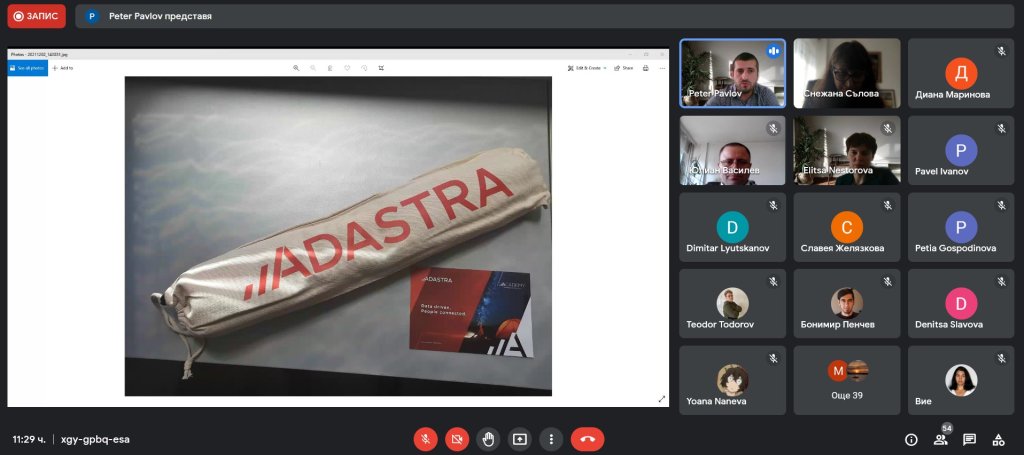The image size is (1024, 455).
Task: Show everyone participants panel
Action: 940,439
